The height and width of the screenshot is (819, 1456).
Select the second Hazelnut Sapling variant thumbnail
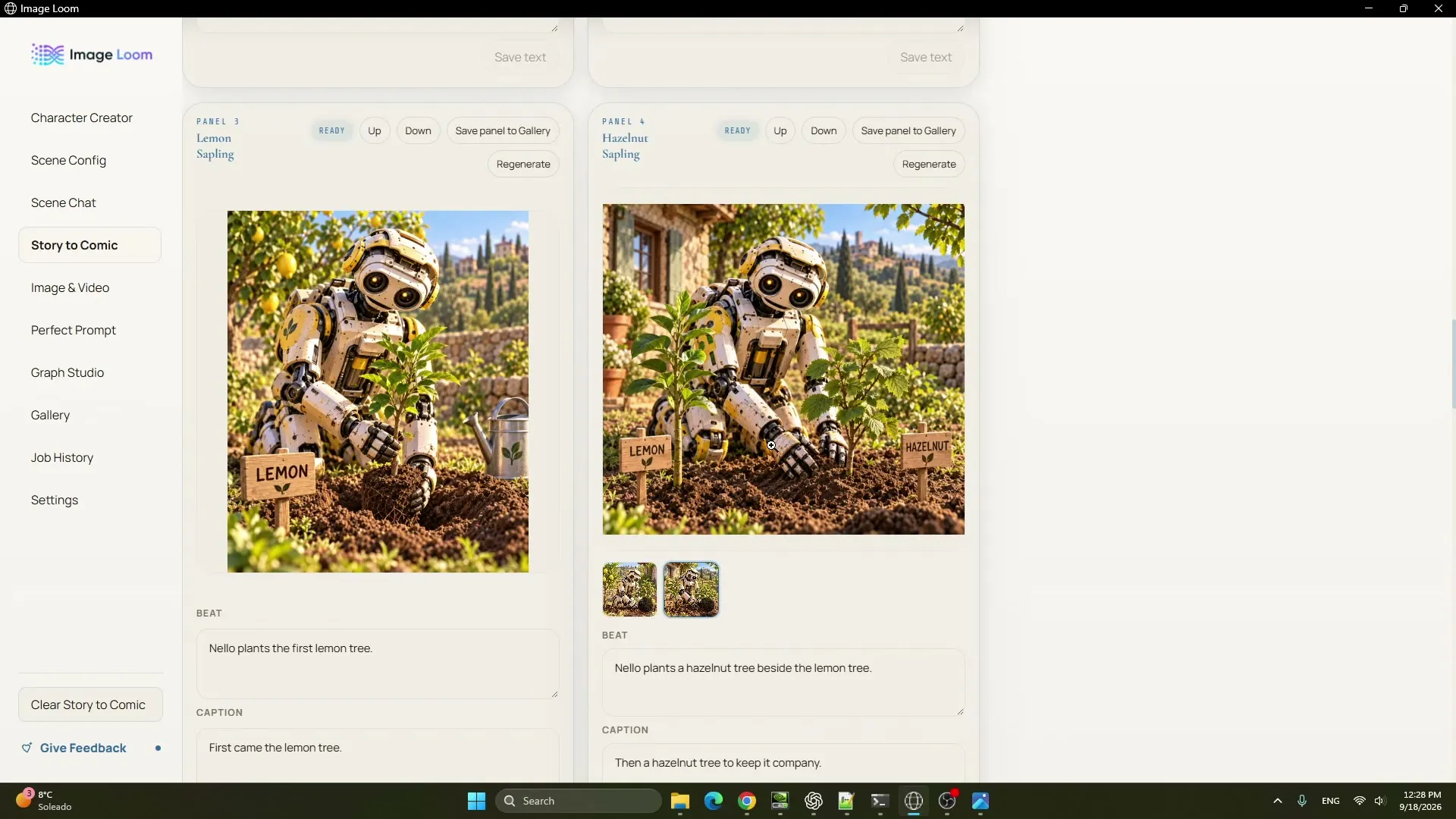click(692, 589)
